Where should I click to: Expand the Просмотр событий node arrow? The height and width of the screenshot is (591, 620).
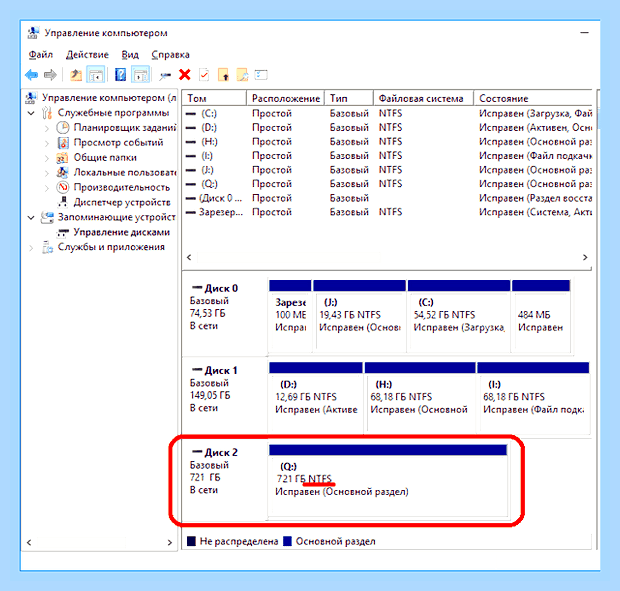(x=47, y=143)
